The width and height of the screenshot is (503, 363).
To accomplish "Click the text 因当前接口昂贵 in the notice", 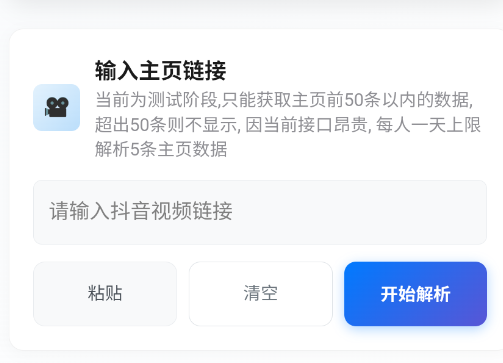I will pyautogui.click(x=306, y=125).
